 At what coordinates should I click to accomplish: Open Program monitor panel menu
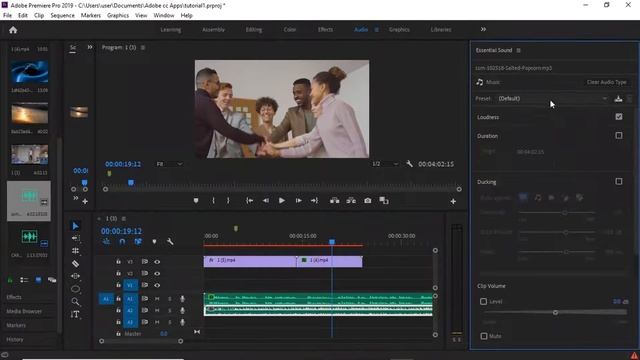pos(143,47)
